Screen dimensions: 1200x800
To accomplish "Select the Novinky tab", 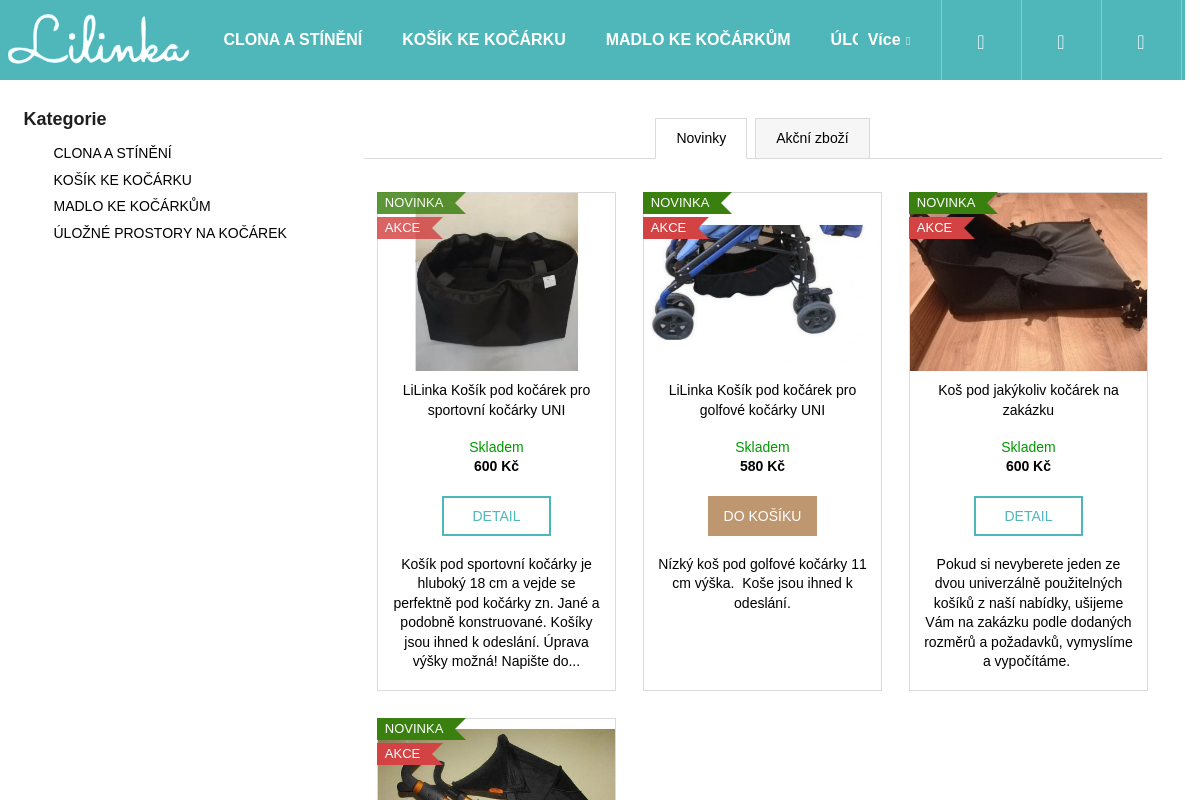I will coord(701,138).
